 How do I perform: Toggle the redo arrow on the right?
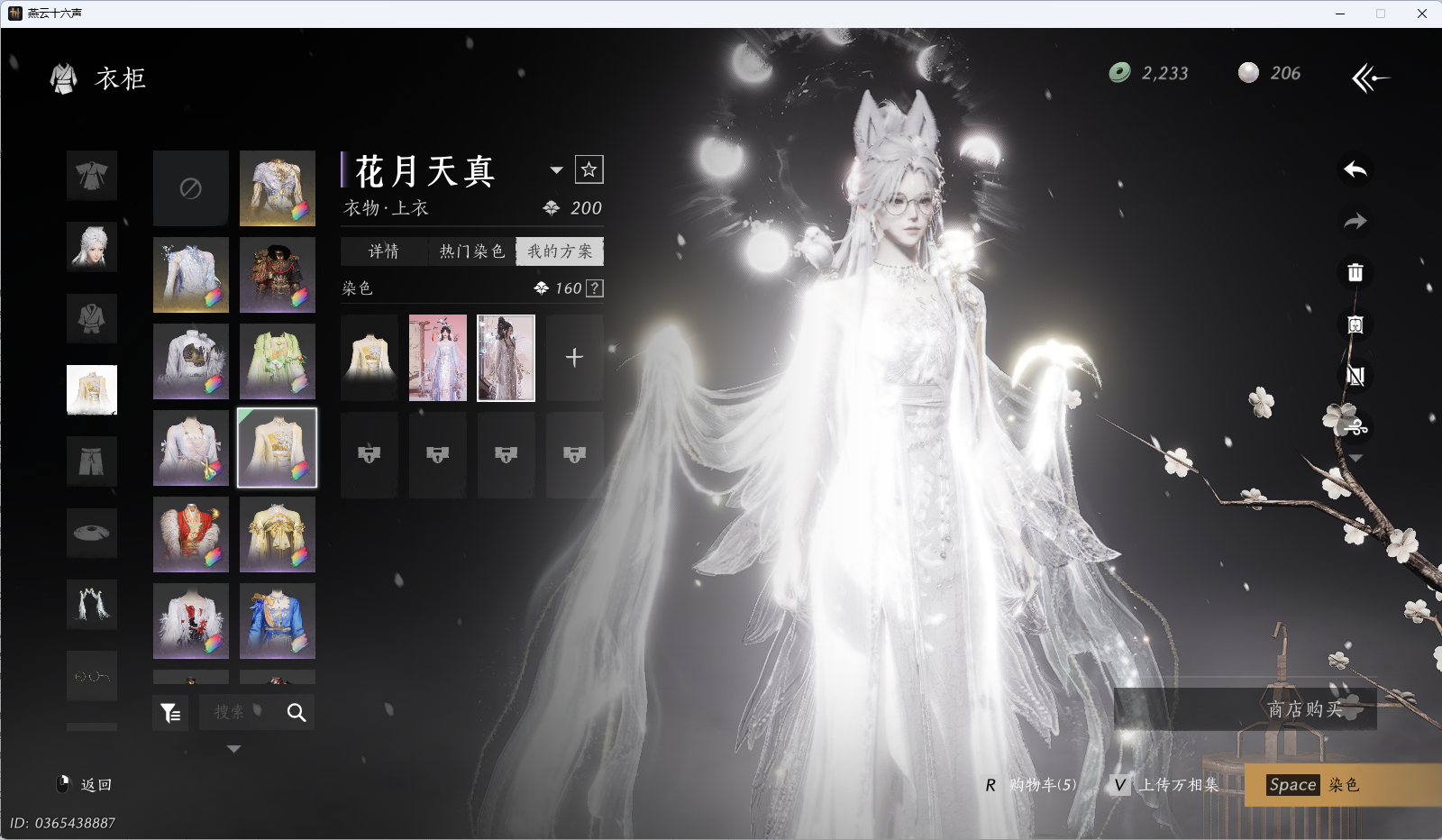pos(1355,221)
